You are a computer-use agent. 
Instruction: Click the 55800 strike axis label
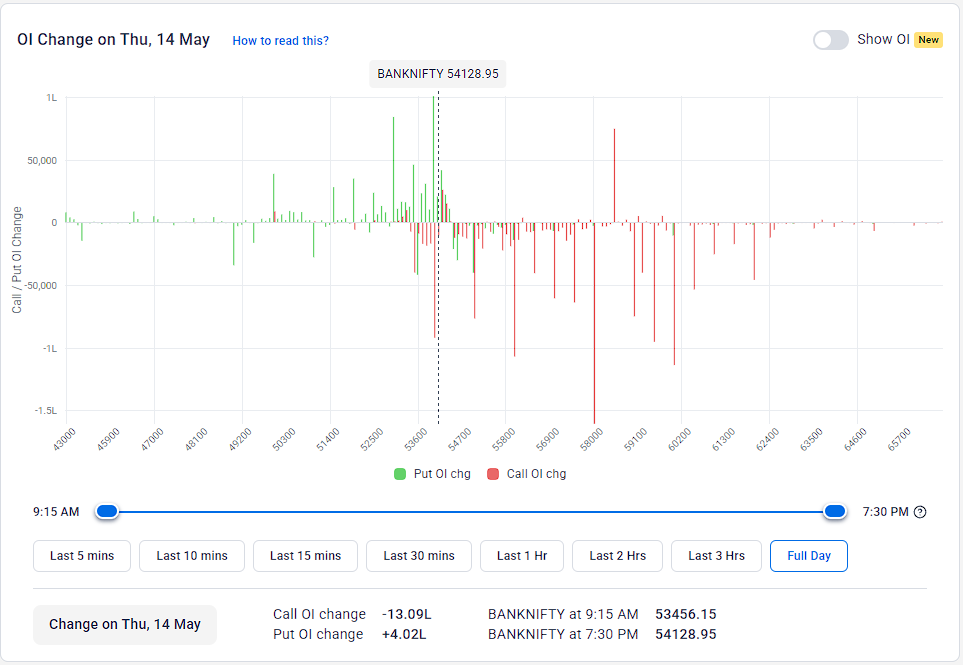pyautogui.click(x=504, y=440)
